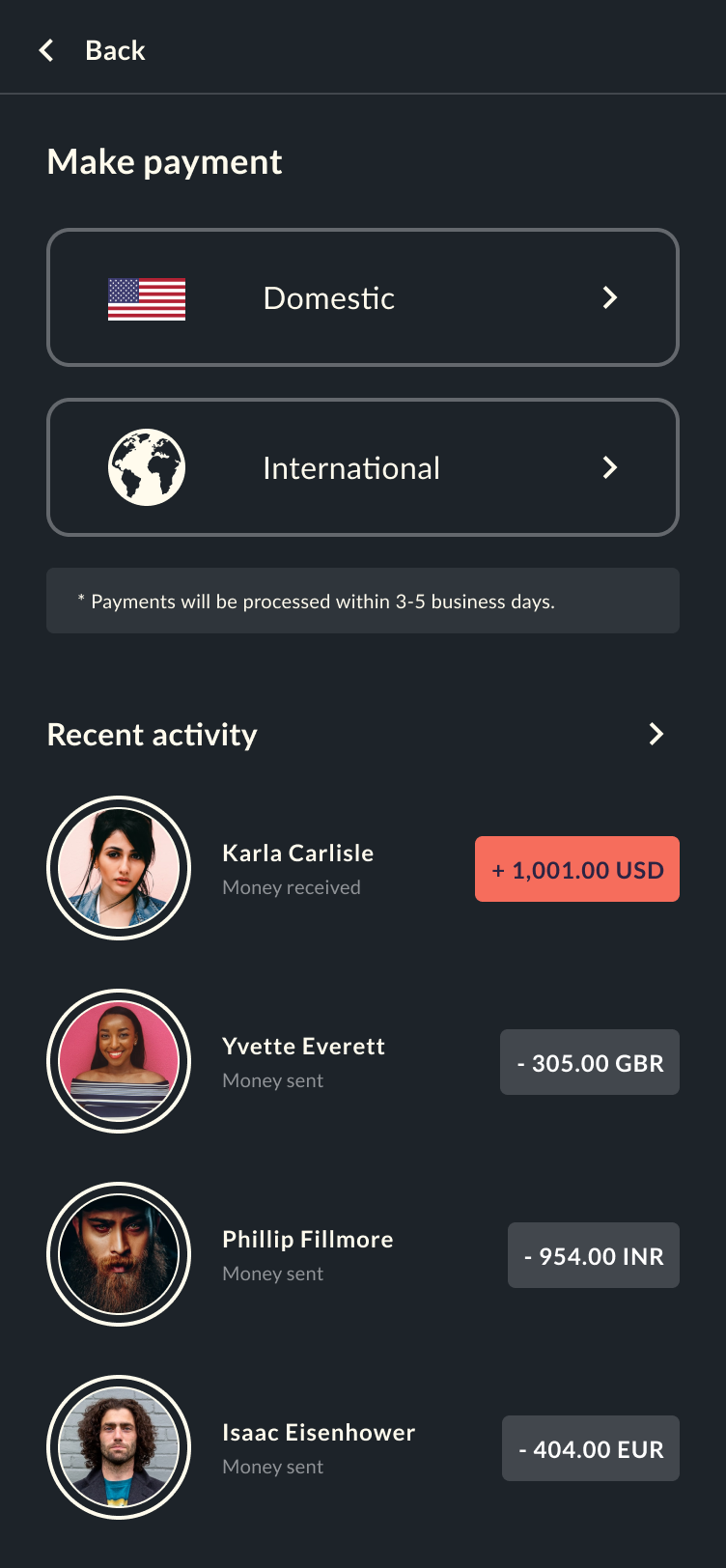Viewport: 726px width, 1568px height.
Task: Go back using the Back label
Action: pyautogui.click(x=115, y=50)
